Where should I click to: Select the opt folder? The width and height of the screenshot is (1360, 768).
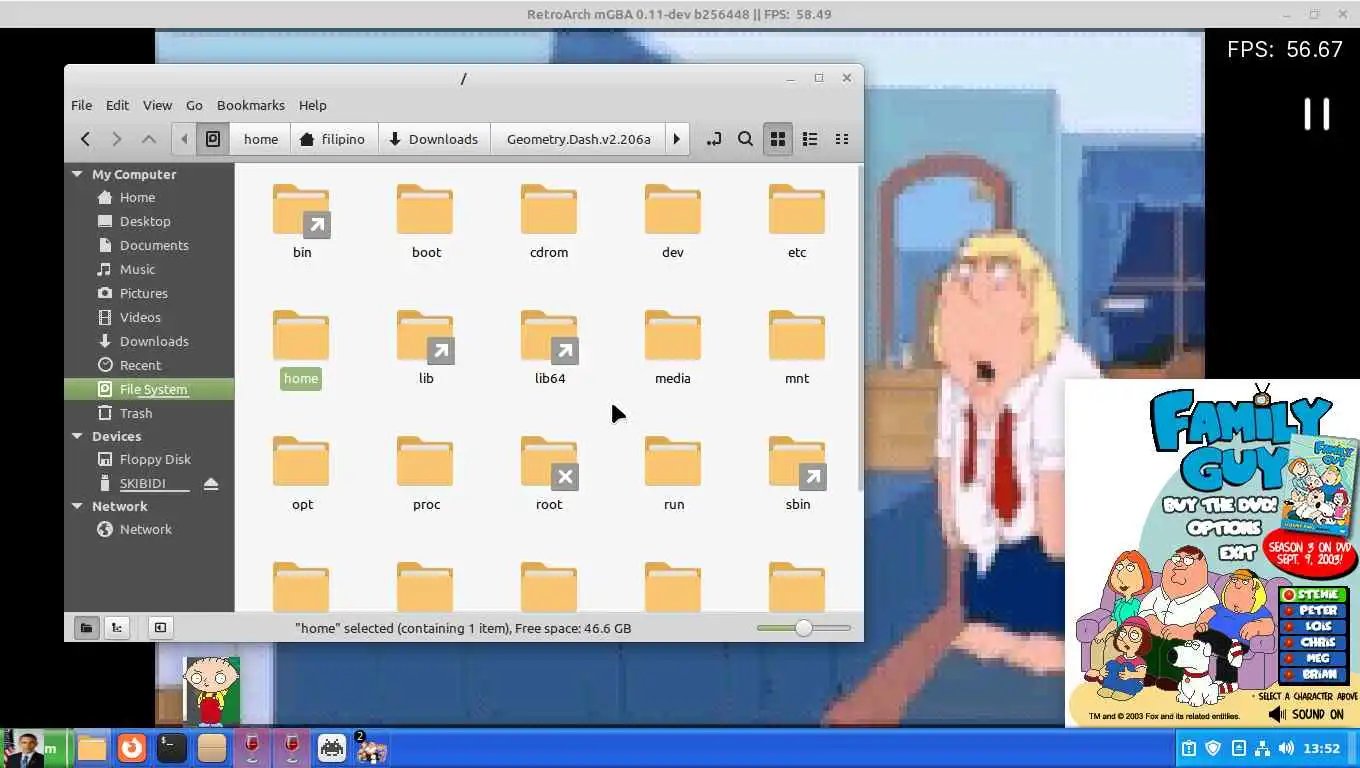pos(301,474)
